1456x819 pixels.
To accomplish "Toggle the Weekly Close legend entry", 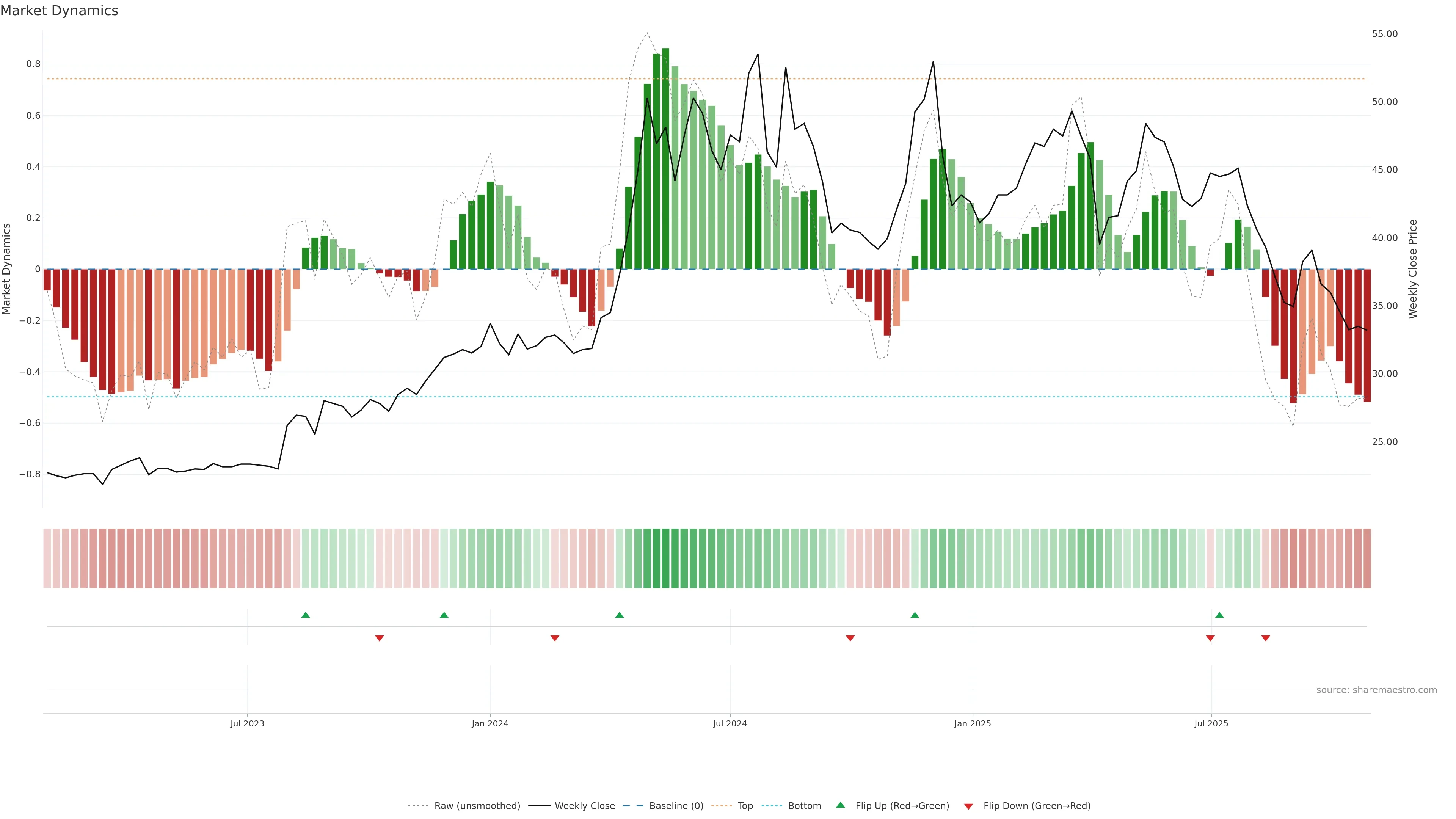I will (x=584, y=806).
